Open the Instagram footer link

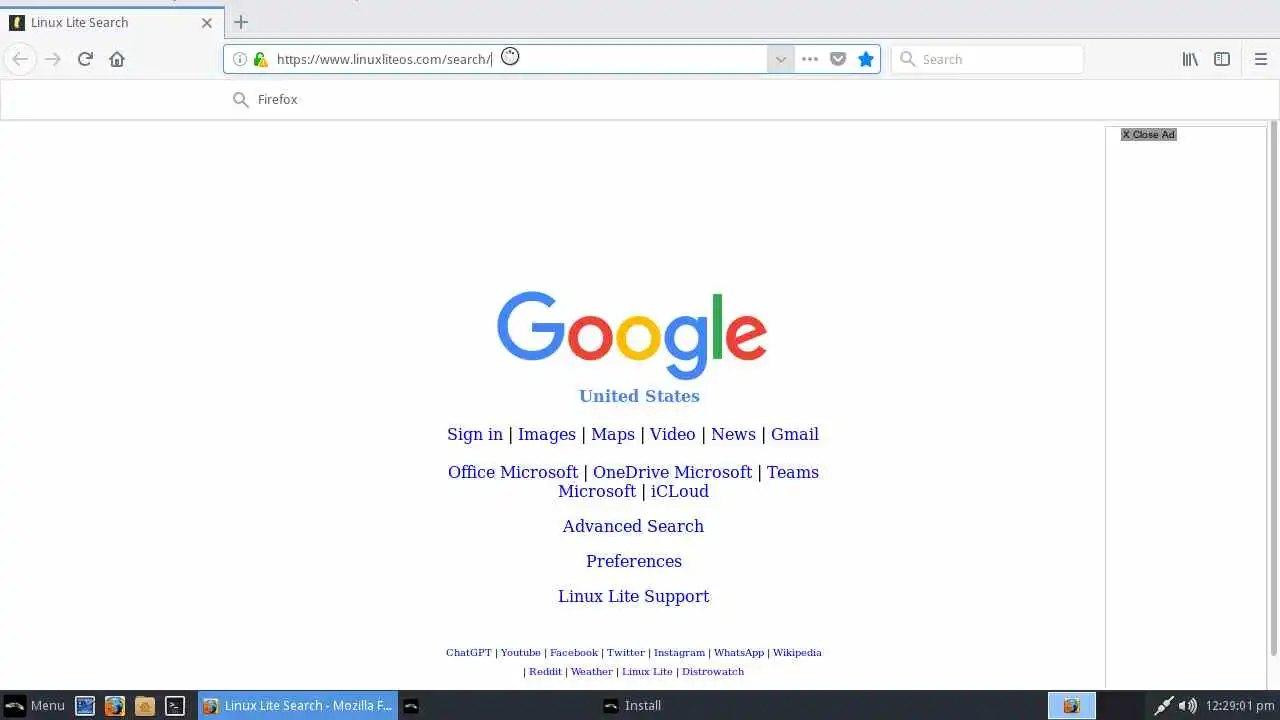pyautogui.click(x=680, y=652)
